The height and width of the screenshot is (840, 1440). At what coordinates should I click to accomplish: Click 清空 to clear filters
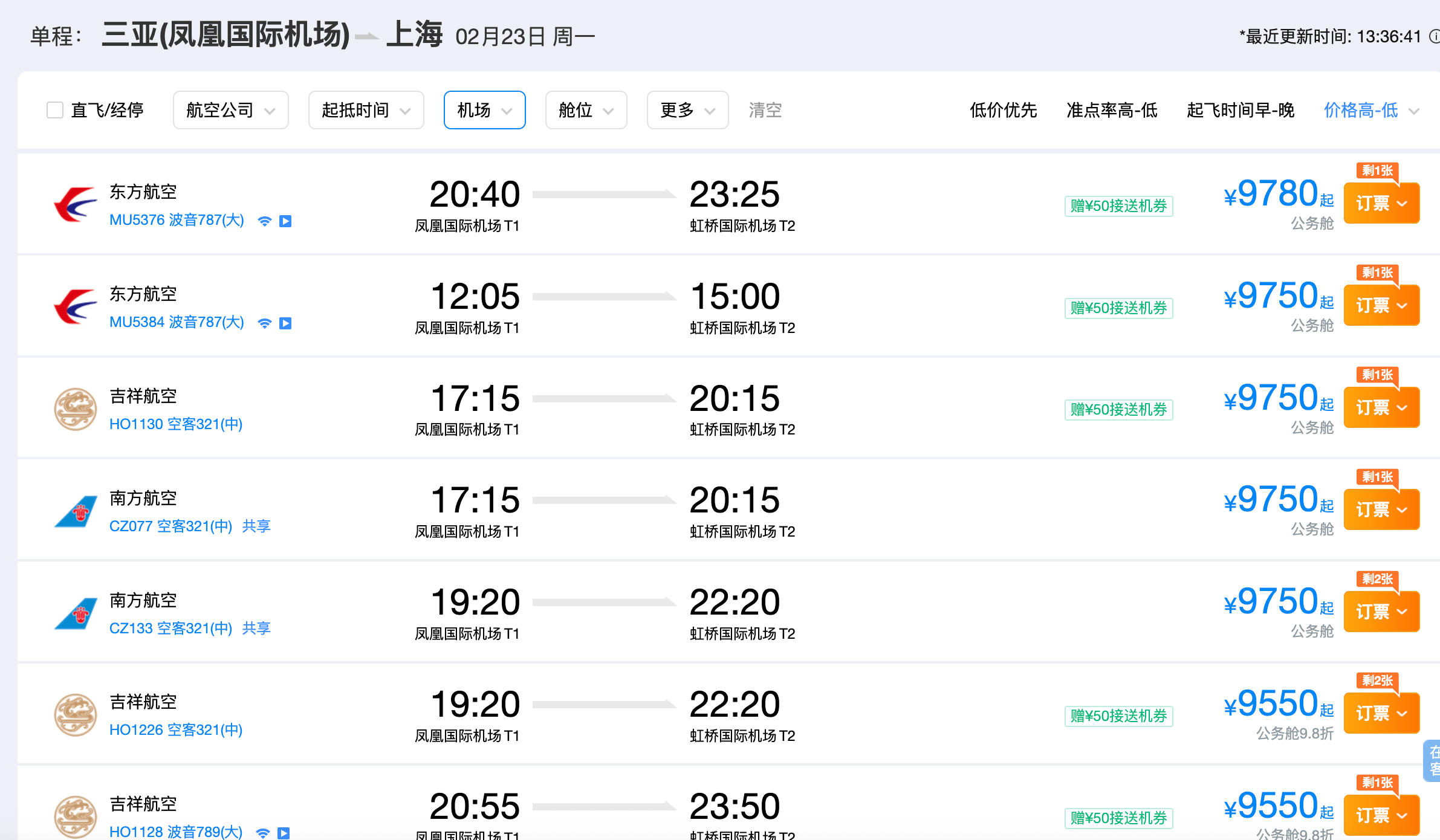[765, 110]
